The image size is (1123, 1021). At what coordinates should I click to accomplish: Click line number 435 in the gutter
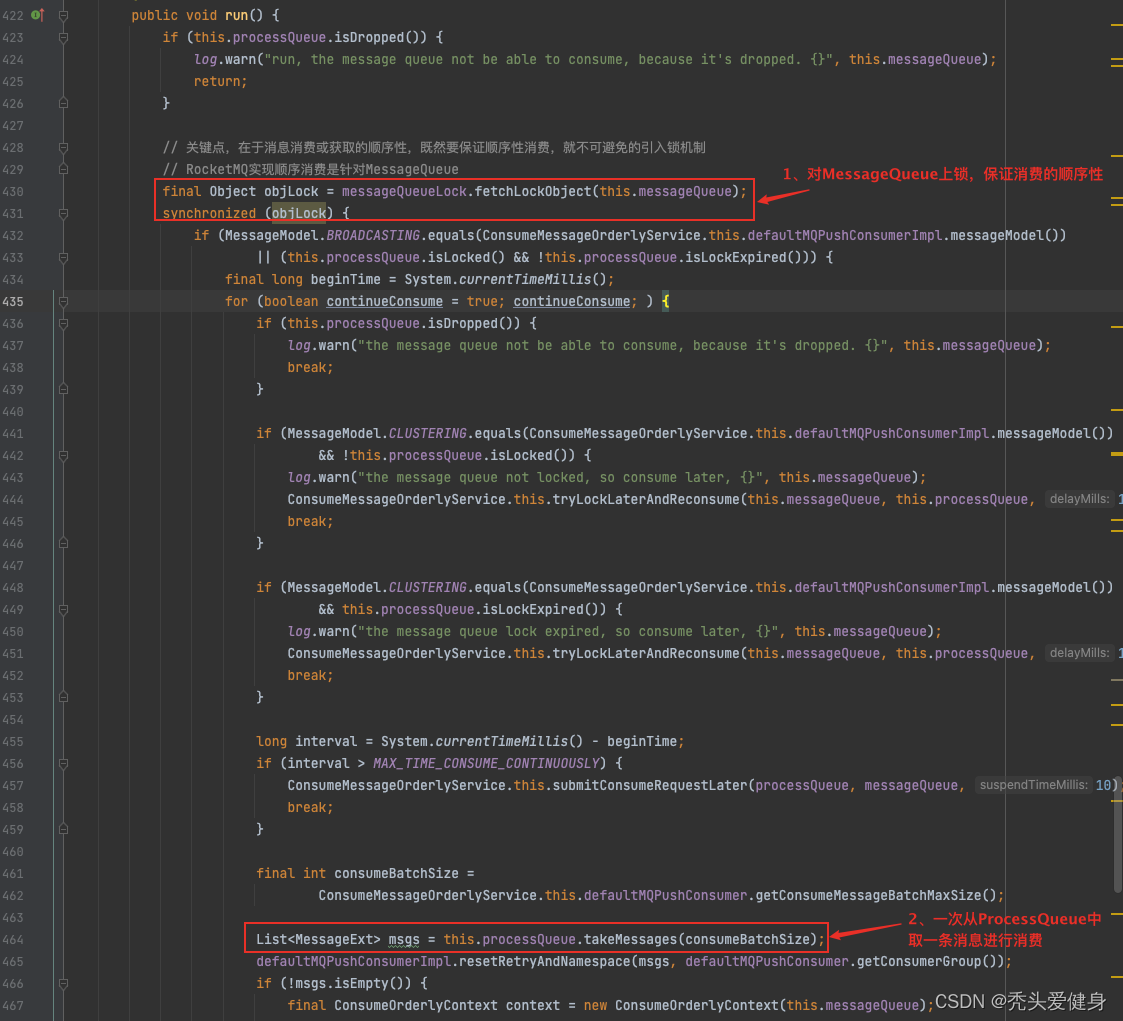(x=14, y=302)
